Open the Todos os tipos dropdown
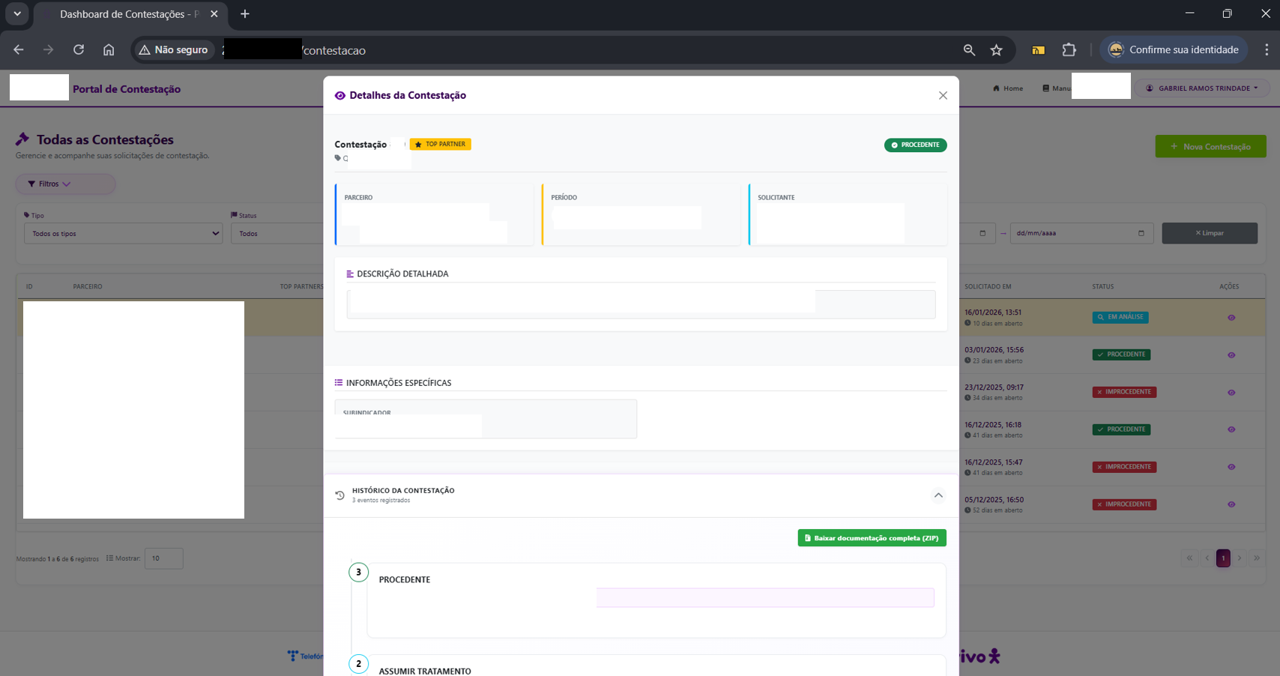The height and width of the screenshot is (676, 1280). [122, 232]
